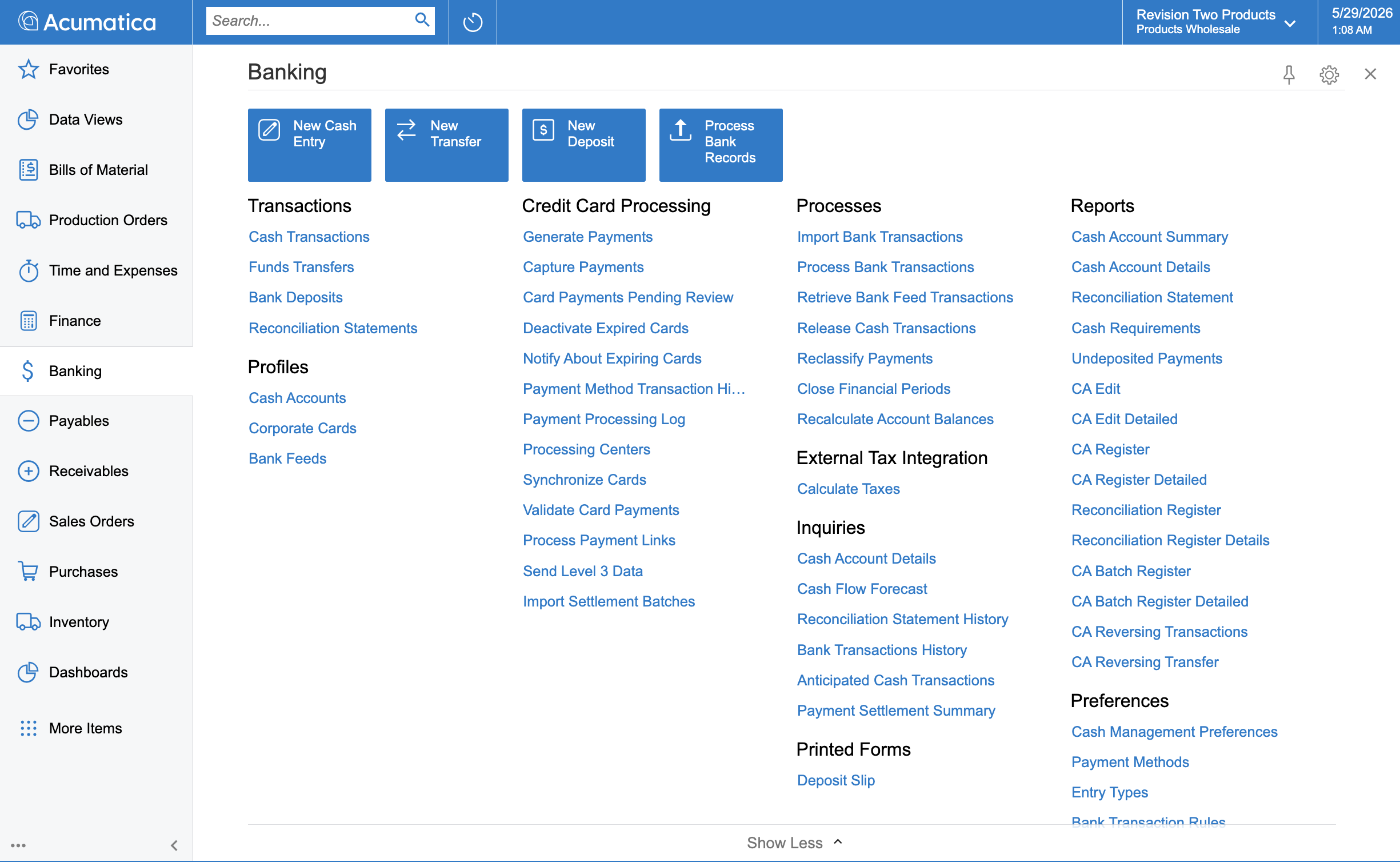
Task: Open Bank Transactions History link
Action: [x=882, y=650]
